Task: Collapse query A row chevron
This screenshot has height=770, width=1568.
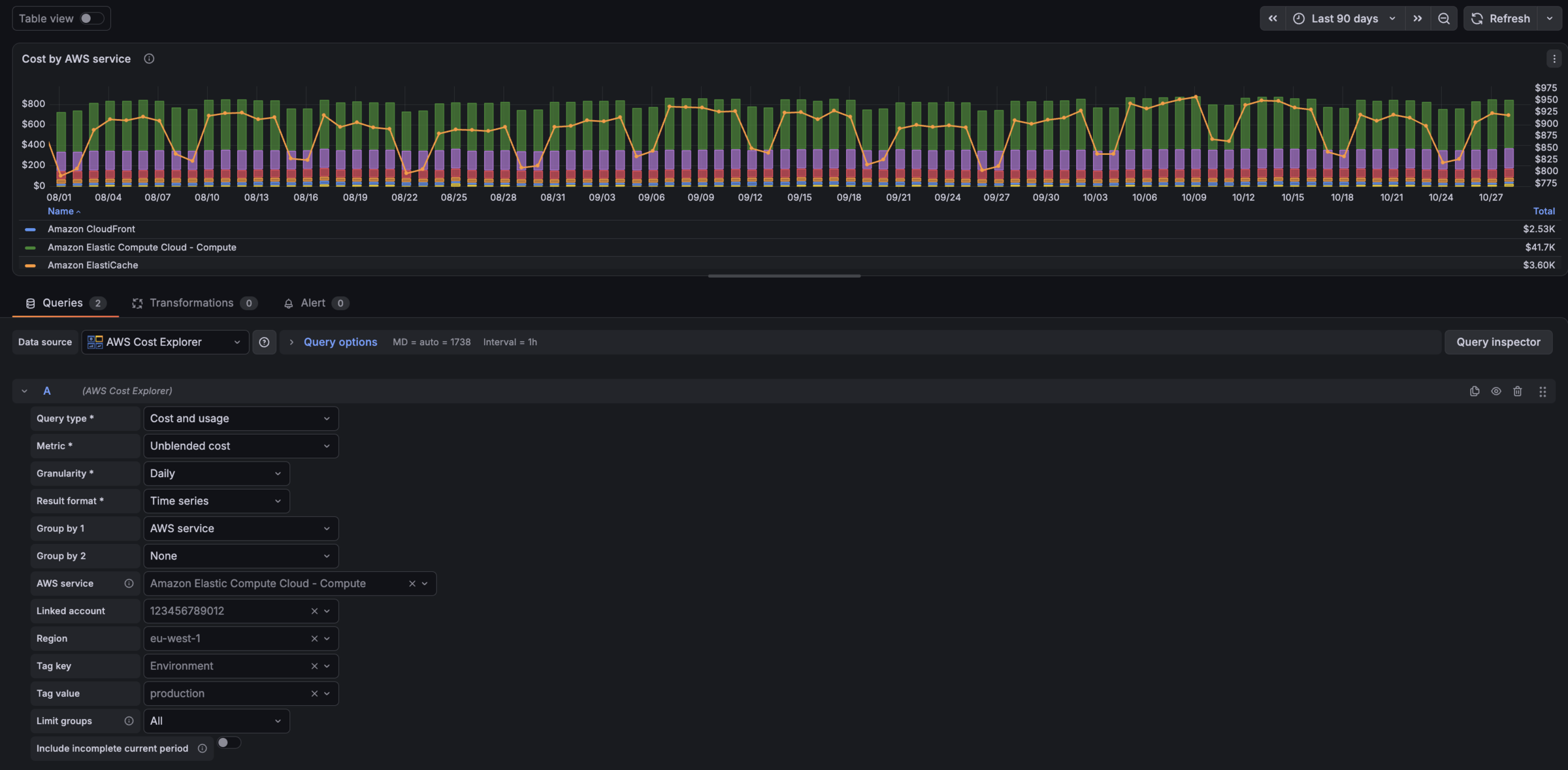Action: [x=24, y=391]
